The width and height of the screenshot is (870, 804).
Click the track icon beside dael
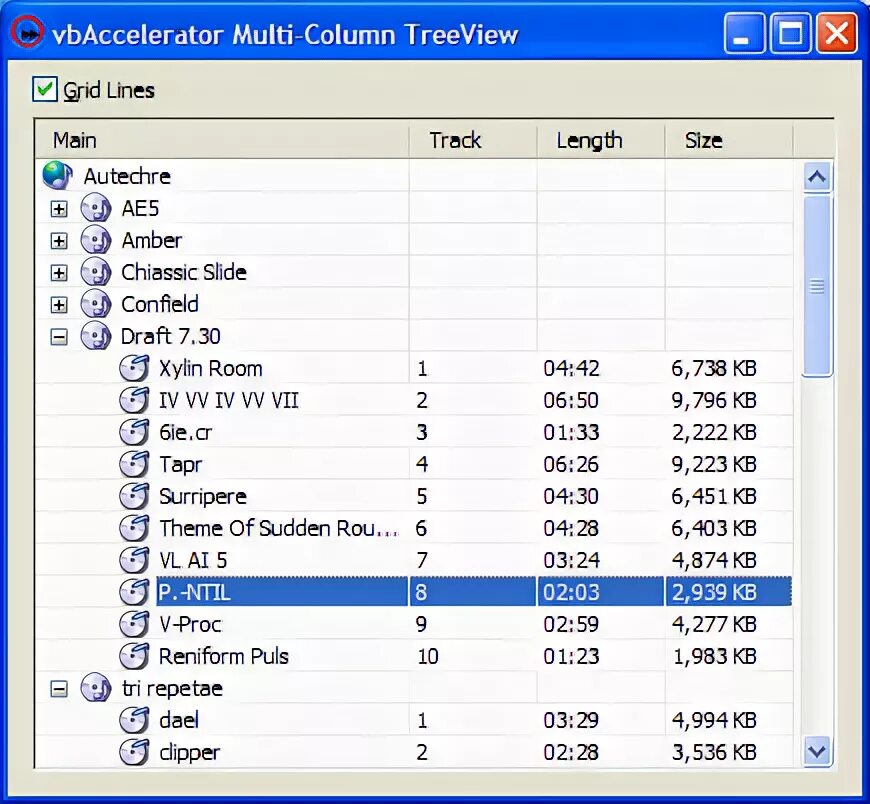click(x=134, y=720)
